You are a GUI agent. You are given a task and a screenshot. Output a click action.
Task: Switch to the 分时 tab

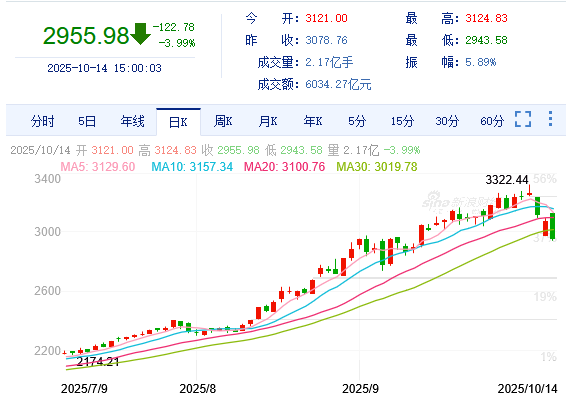(x=42, y=121)
